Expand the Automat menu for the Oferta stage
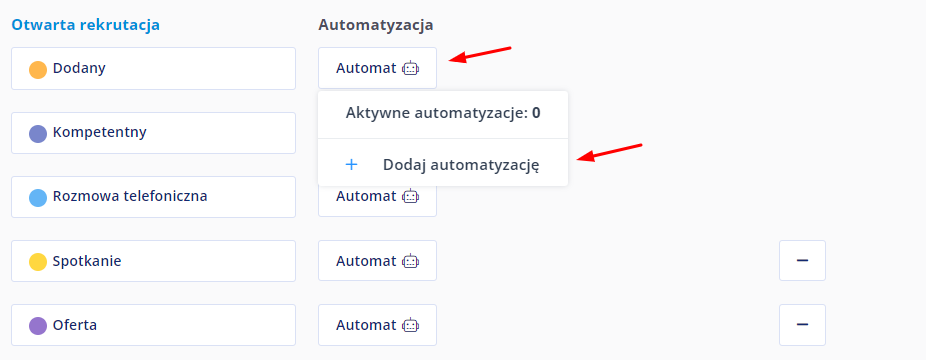Screen dimensions: 926x360 [x=377, y=325]
